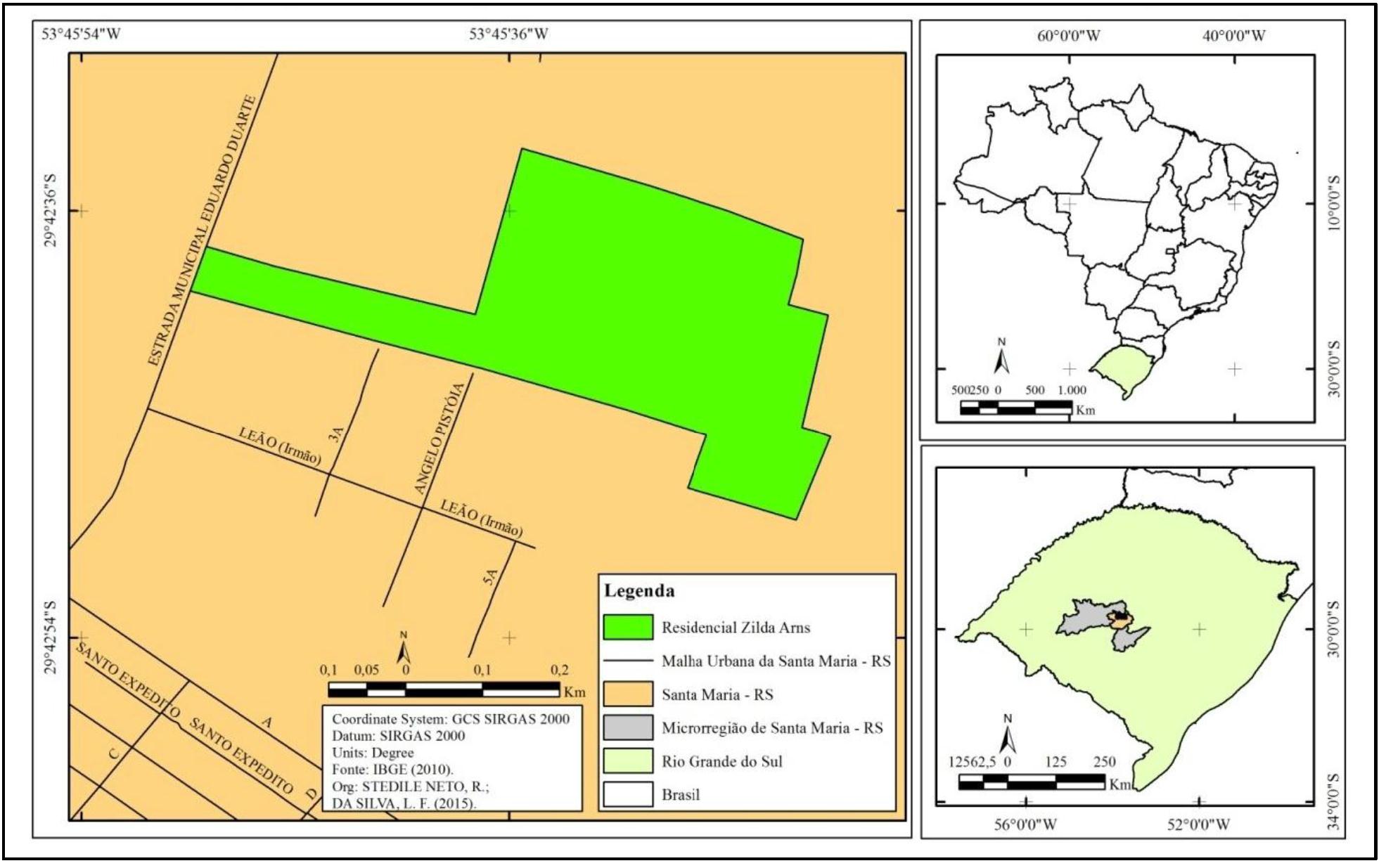Click the Malha Urbana line symbol in legend
The image size is (1386, 868).
click(628, 661)
